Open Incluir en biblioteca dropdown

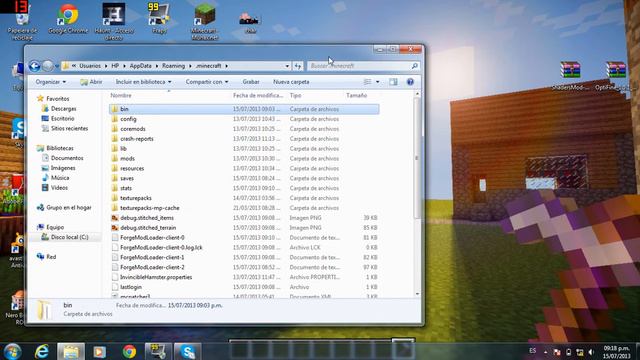(x=143, y=82)
